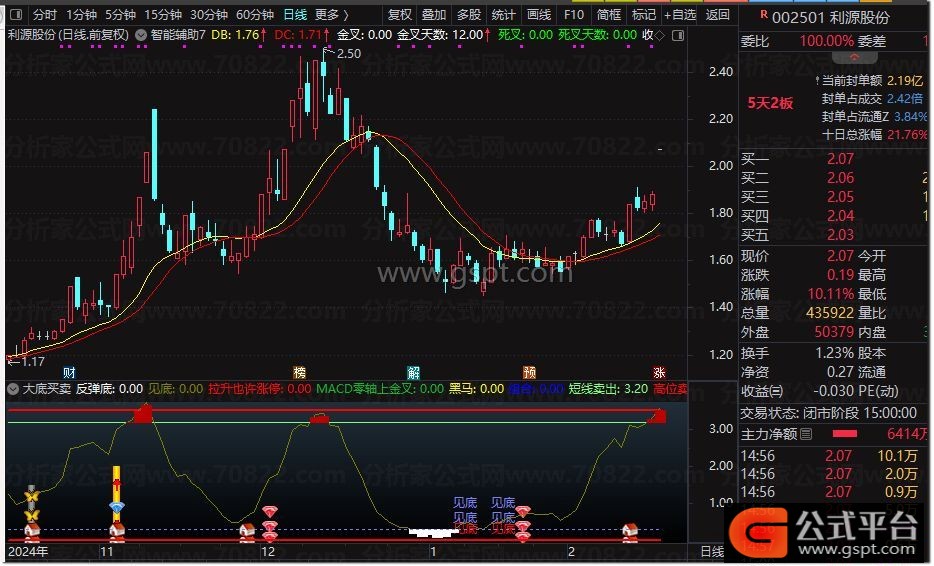Toggle side panel icon beside 收
This screenshot has height=566, width=934.
point(678,36)
